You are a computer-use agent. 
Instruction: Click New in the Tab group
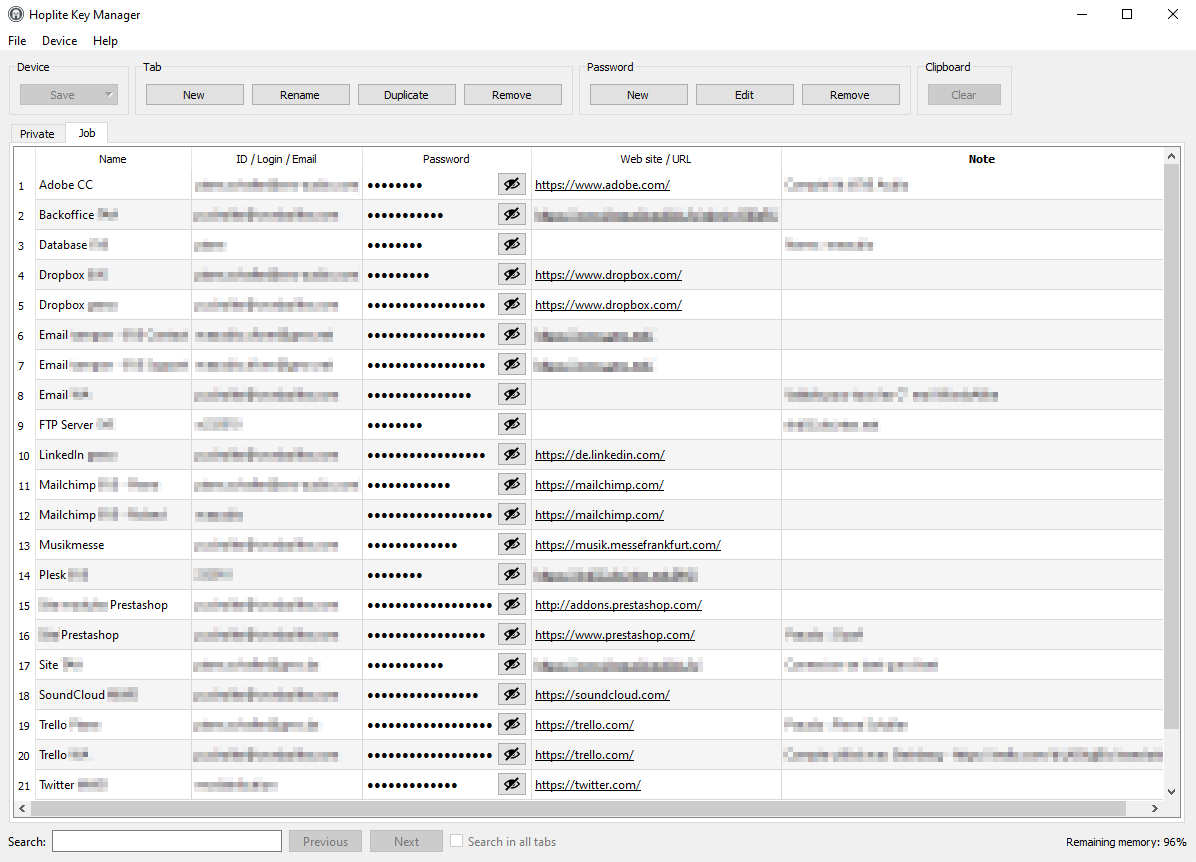click(195, 95)
